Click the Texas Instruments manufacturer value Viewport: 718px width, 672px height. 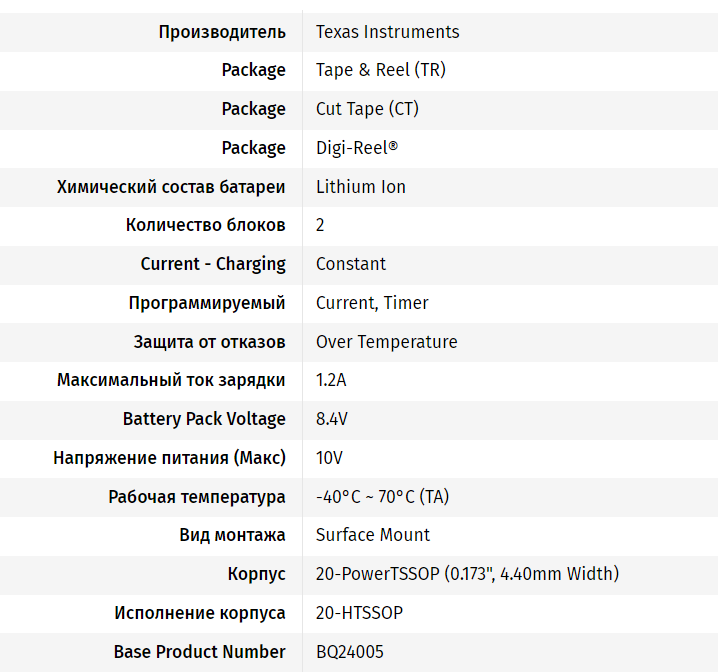coord(387,32)
